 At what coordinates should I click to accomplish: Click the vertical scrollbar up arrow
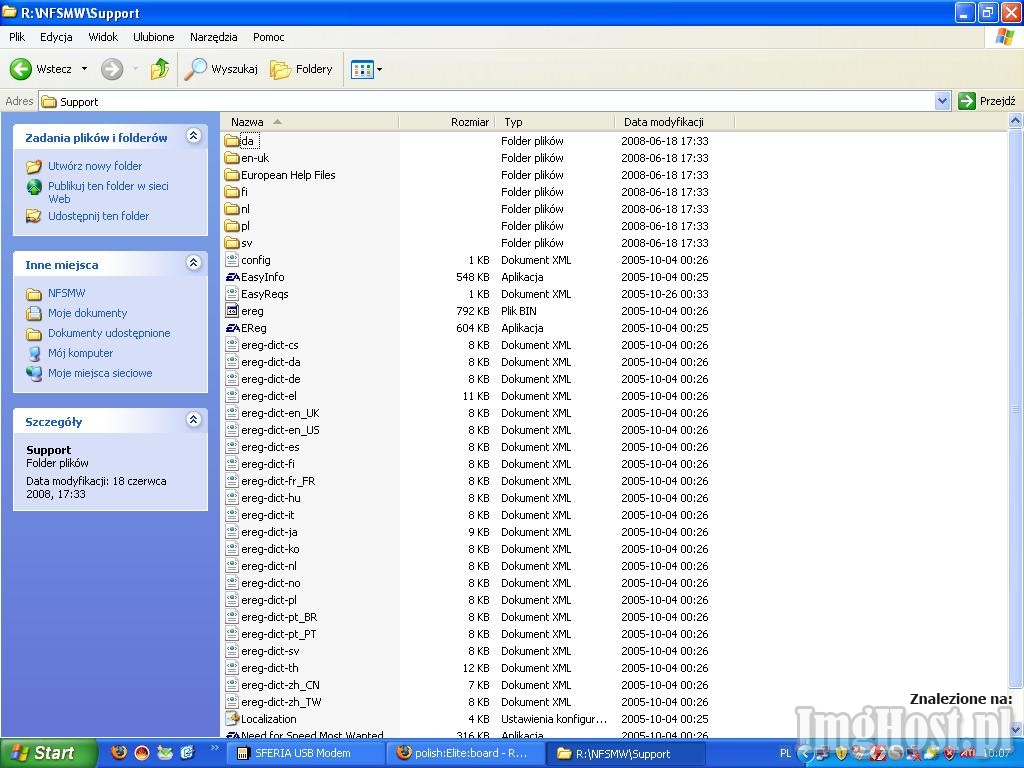(x=1016, y=121)
